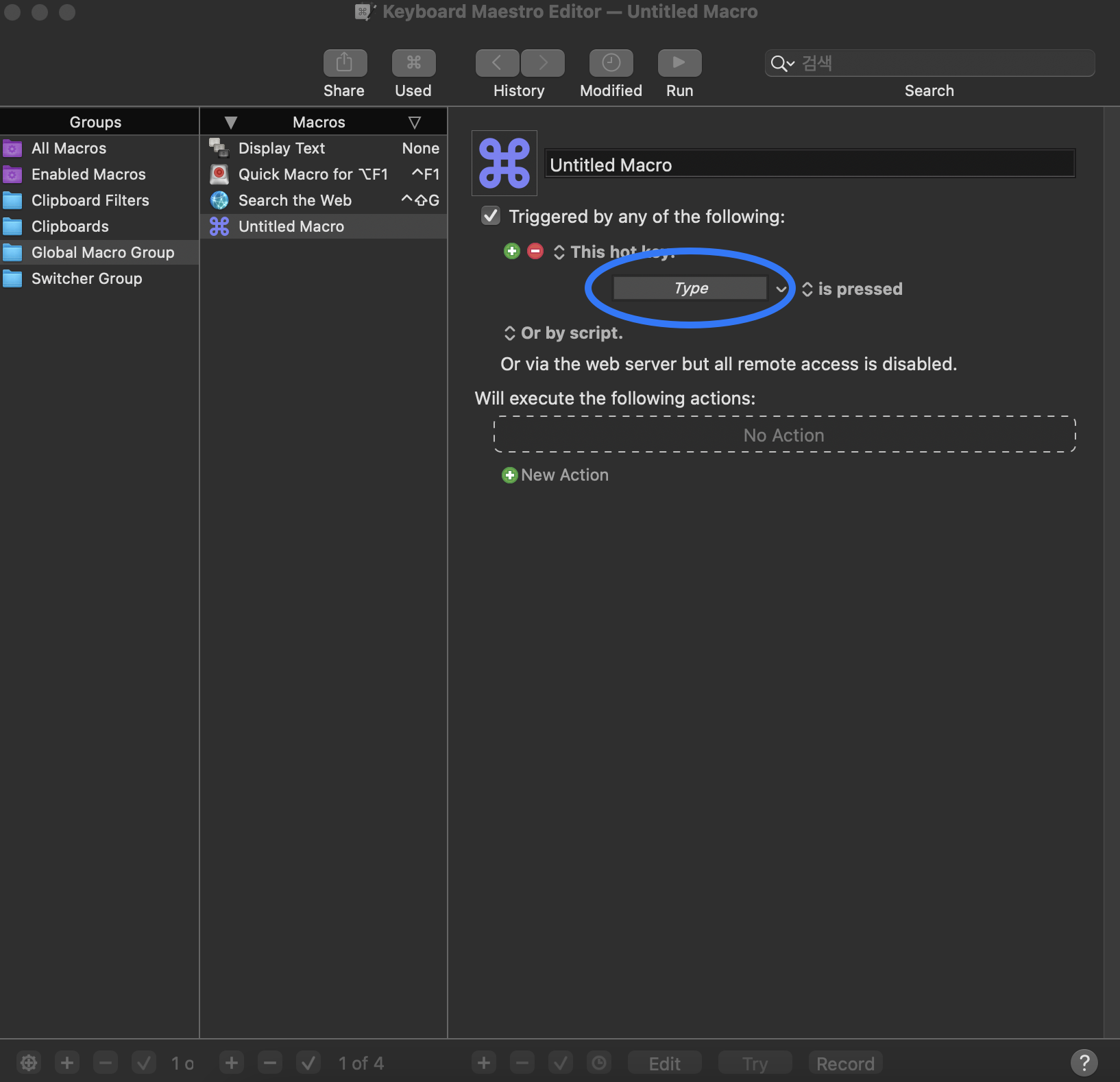Viewport: 1120px width, 1082px height.
Task: Open the 'This hot key' trigger type menu
Action: (559, 252)
